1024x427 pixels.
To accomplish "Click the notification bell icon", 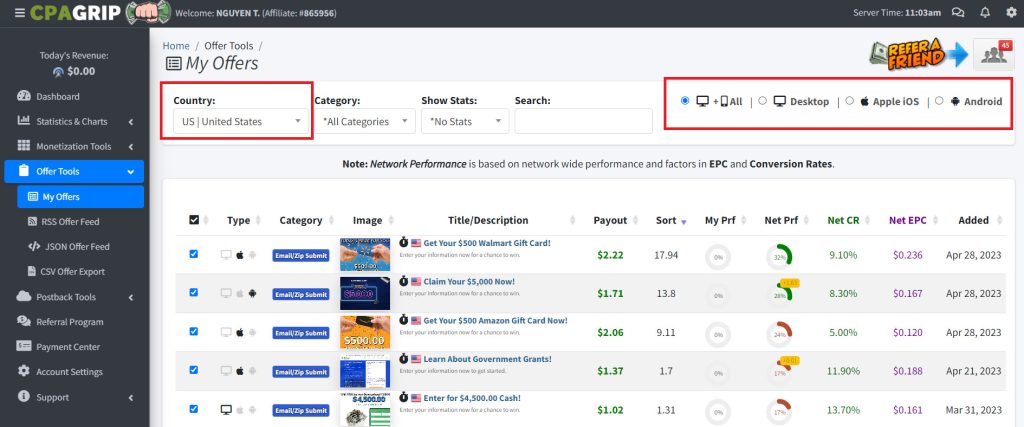I will point(984,13).
